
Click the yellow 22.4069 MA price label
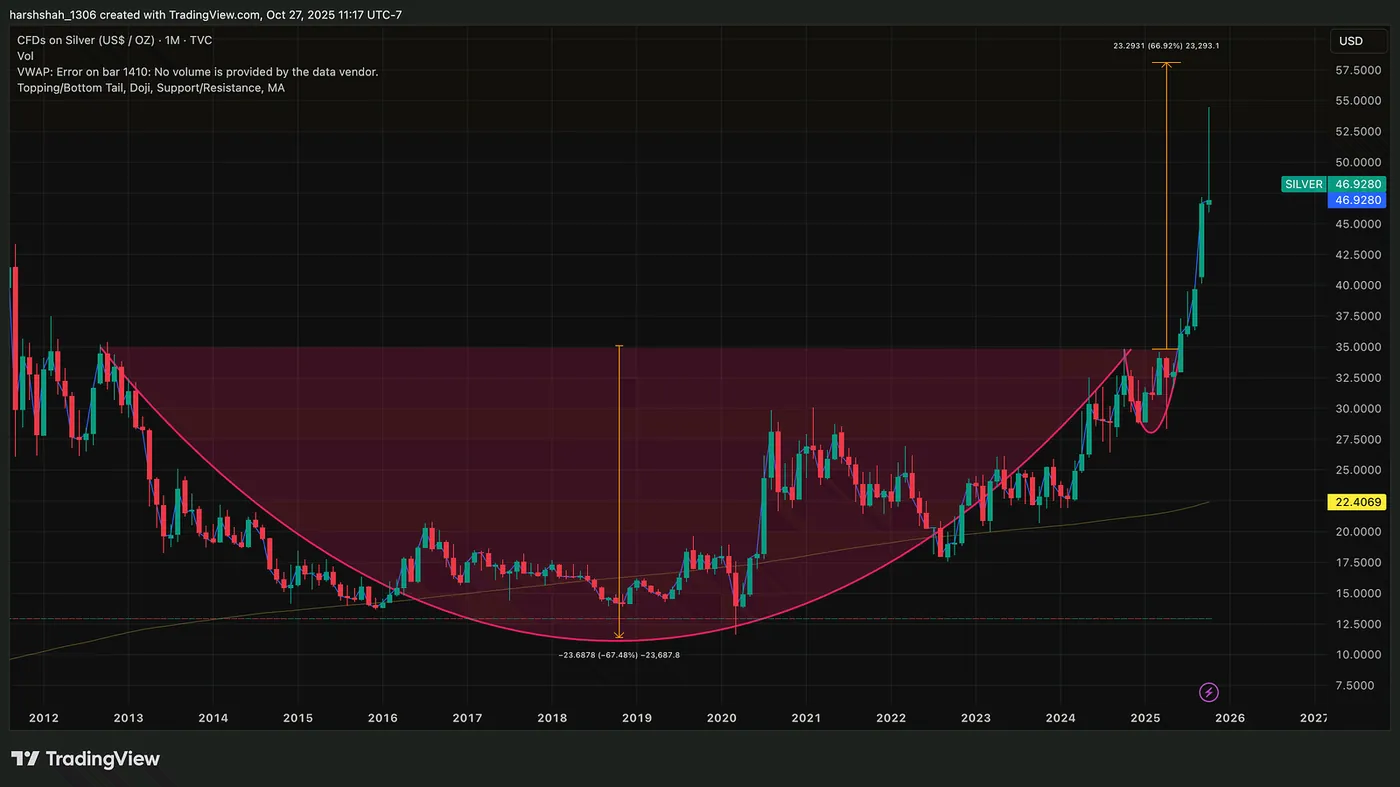point(1357,502)
